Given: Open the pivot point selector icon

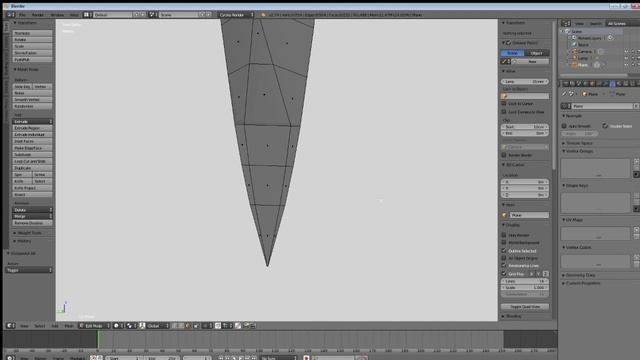Looking at the screenshot, I should pyautogui.click(x=131, y=326).
